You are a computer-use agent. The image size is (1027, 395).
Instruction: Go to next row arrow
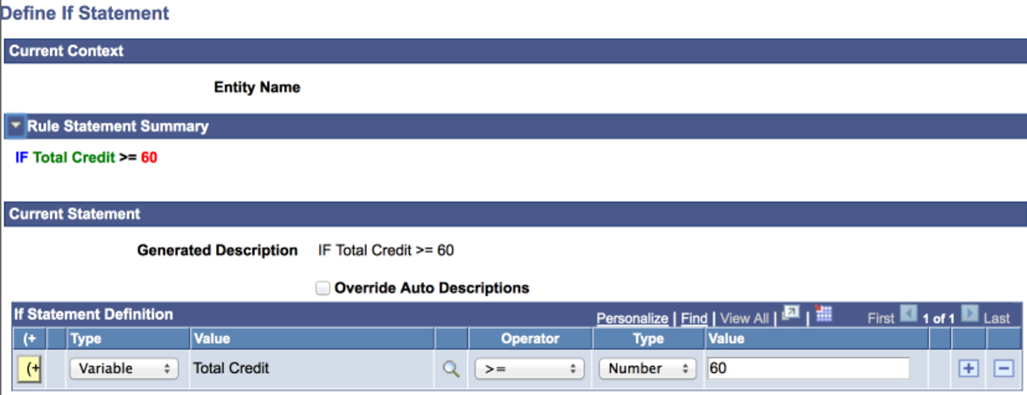[x=970, y=314]
